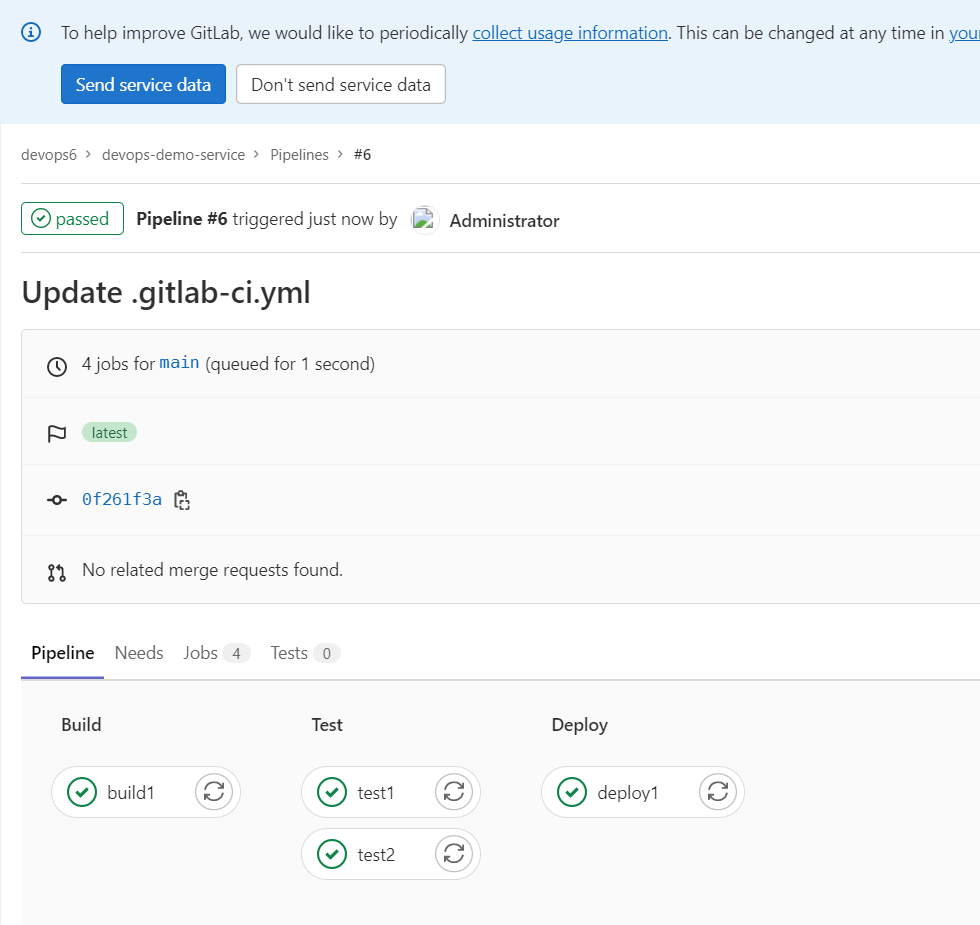The height and width of the screenshot is (925, 980).
Task: Open collect usage information link
Action: (570, 32)
